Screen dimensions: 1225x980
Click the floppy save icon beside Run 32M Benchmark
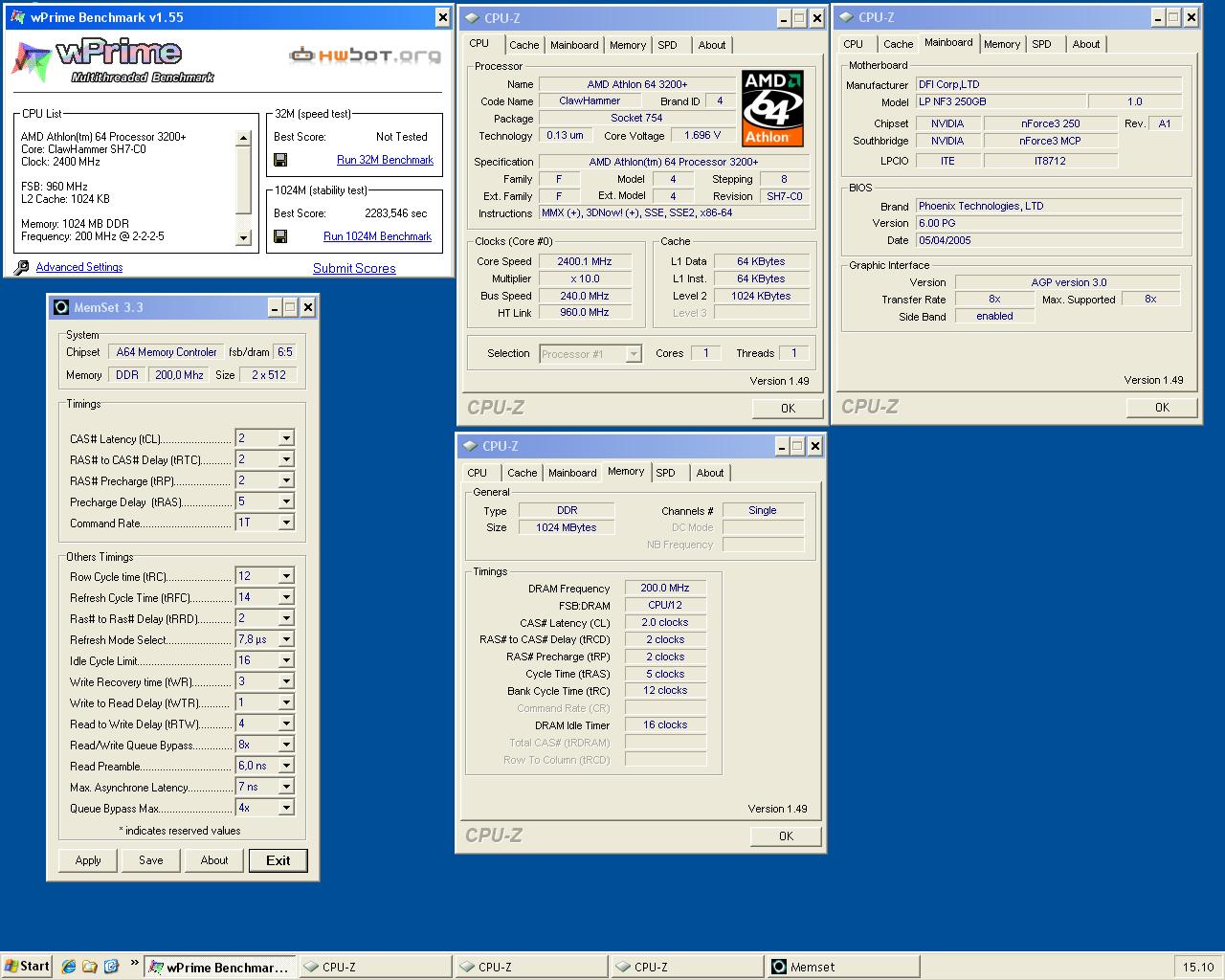pyautogui.click(x=280, y=160)
